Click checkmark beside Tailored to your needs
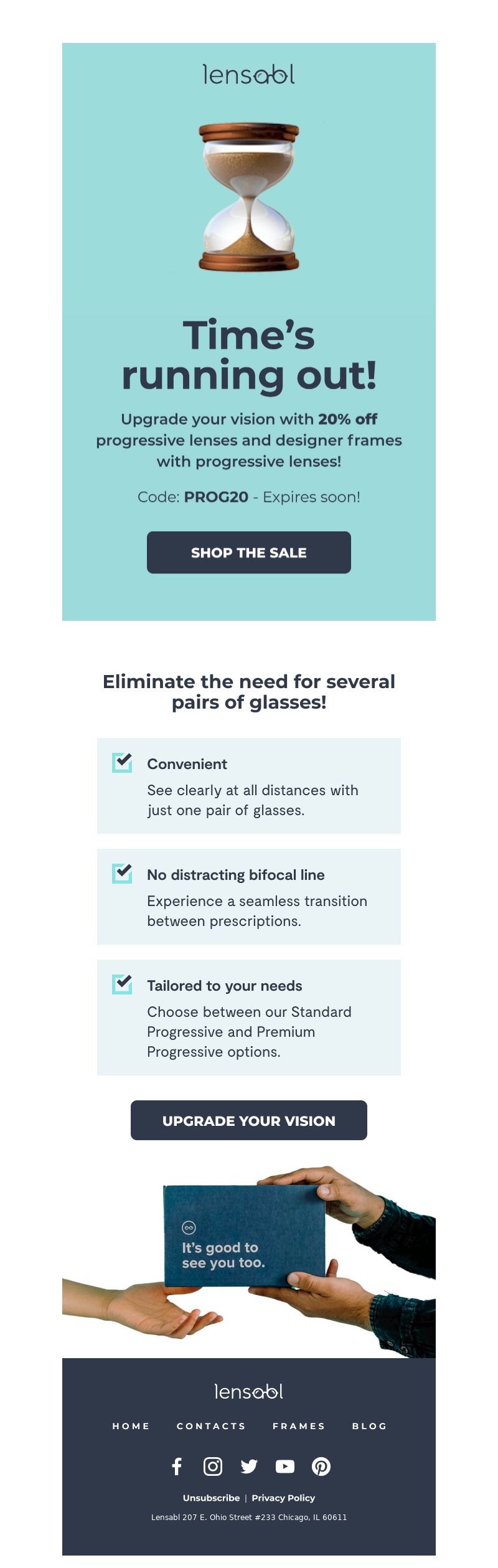The image size is (498, 1568). pyautogui.click(x=122, y=984)
